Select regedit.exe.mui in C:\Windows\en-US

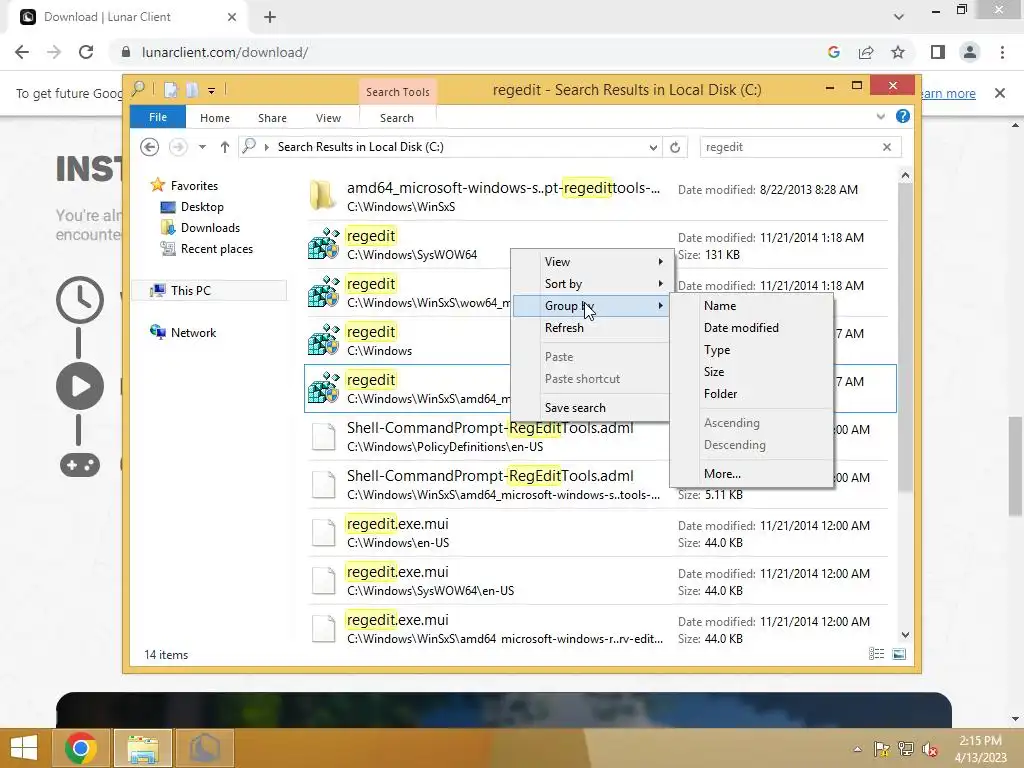coord(598,533)
